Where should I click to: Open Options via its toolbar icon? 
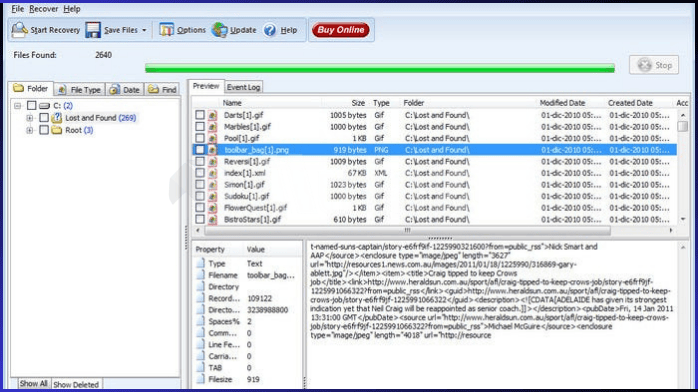[166, 30]
